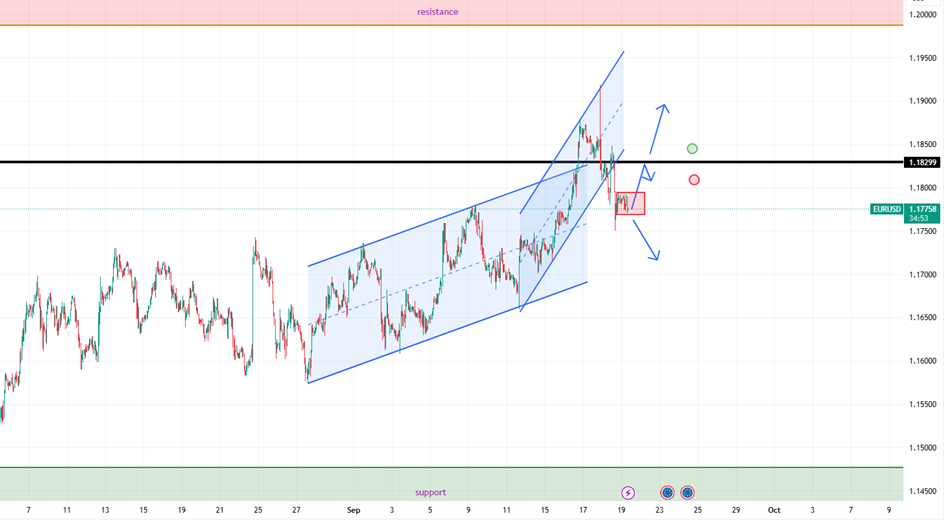Click the 1.18299 horizontal line price label
The image size is (950, 522).
click(x=922, y=162)
